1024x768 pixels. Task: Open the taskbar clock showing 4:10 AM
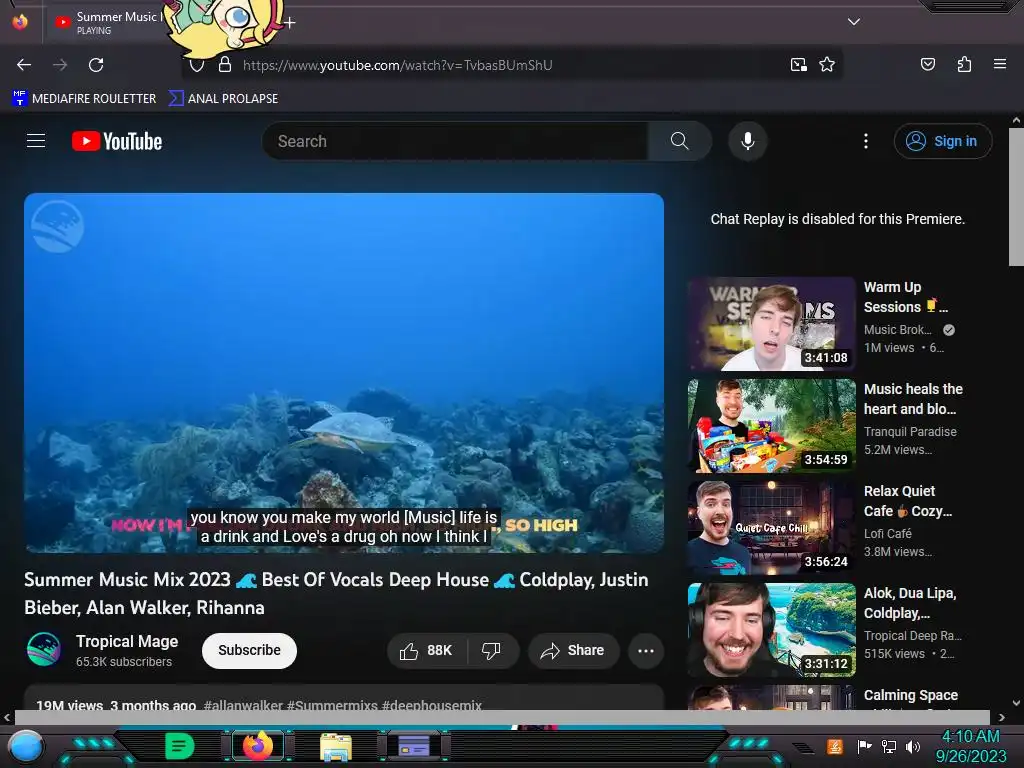[x=970, y=746]
